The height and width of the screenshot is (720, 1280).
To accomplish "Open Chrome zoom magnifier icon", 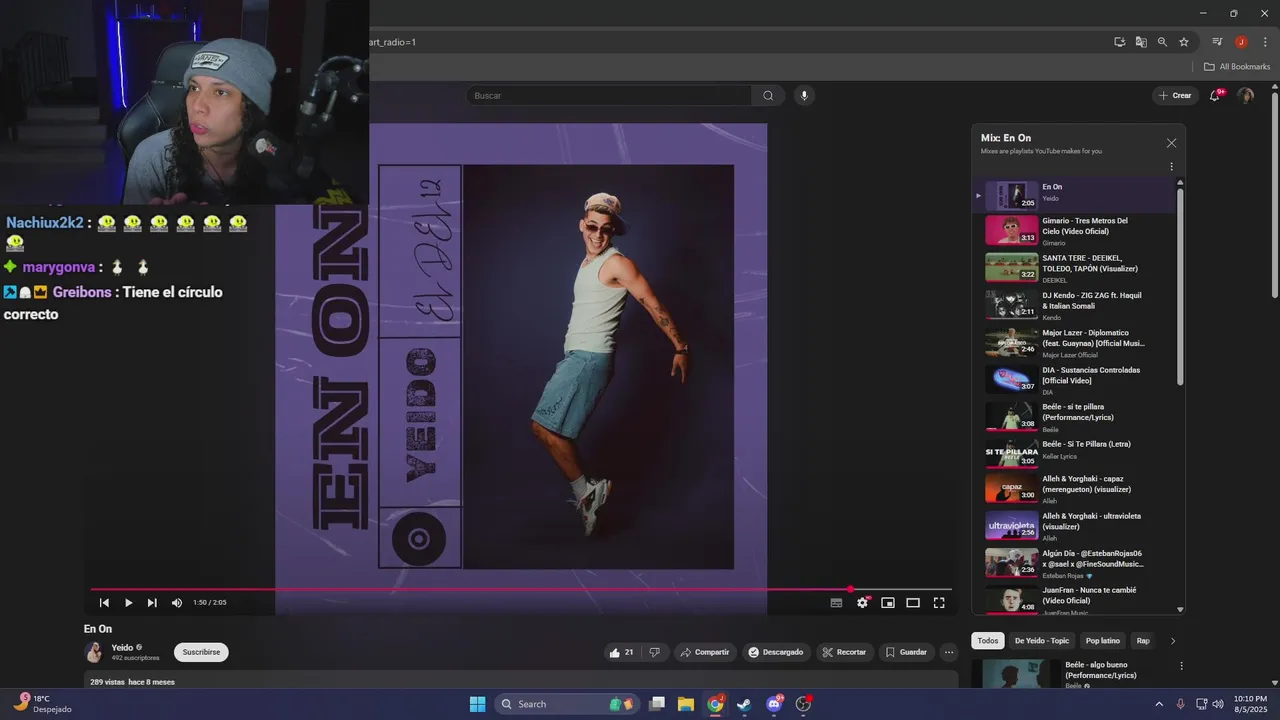I will (x=1162, y=42).
